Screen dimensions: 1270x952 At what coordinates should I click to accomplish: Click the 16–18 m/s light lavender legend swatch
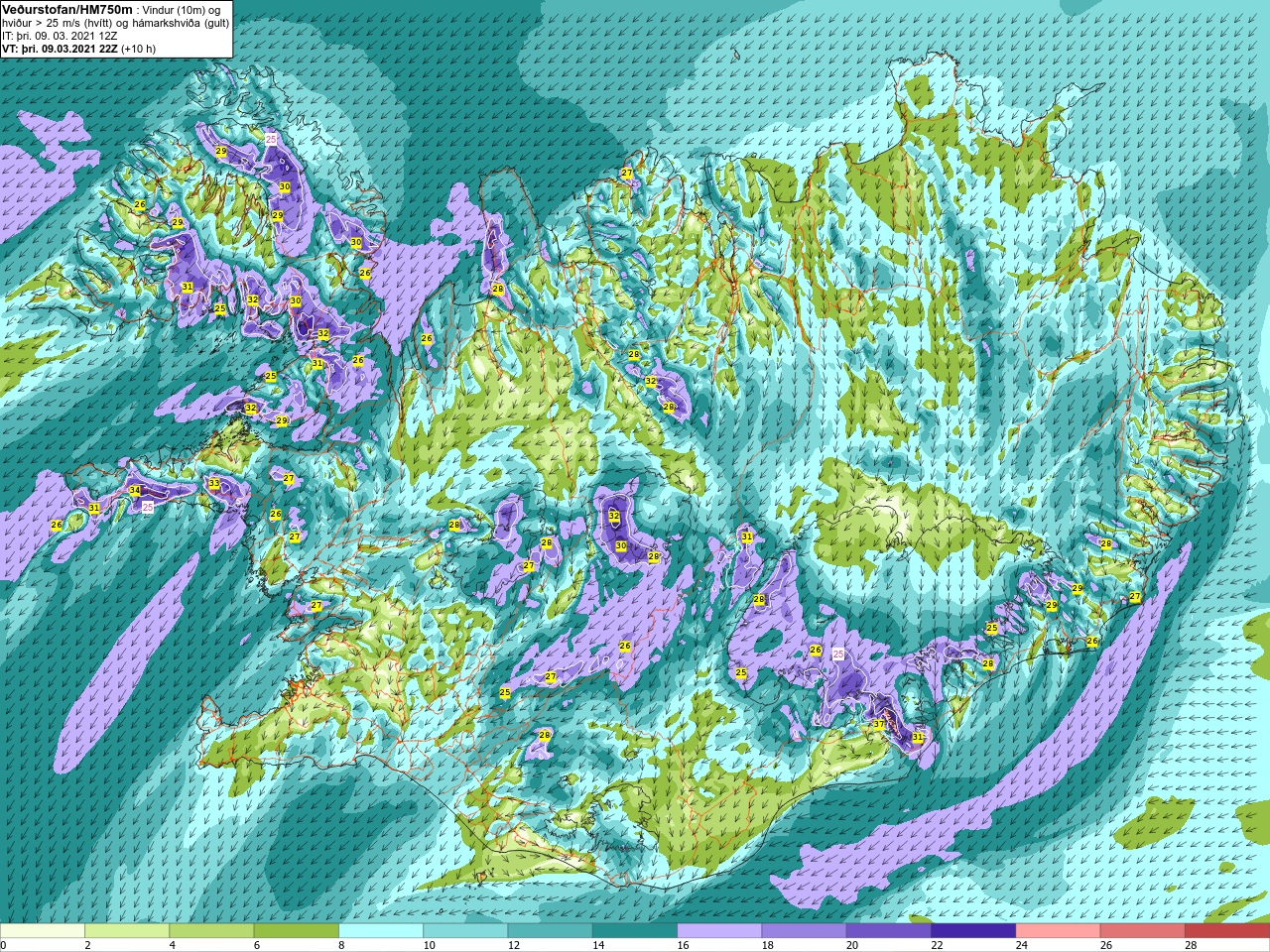click(719, 931)
